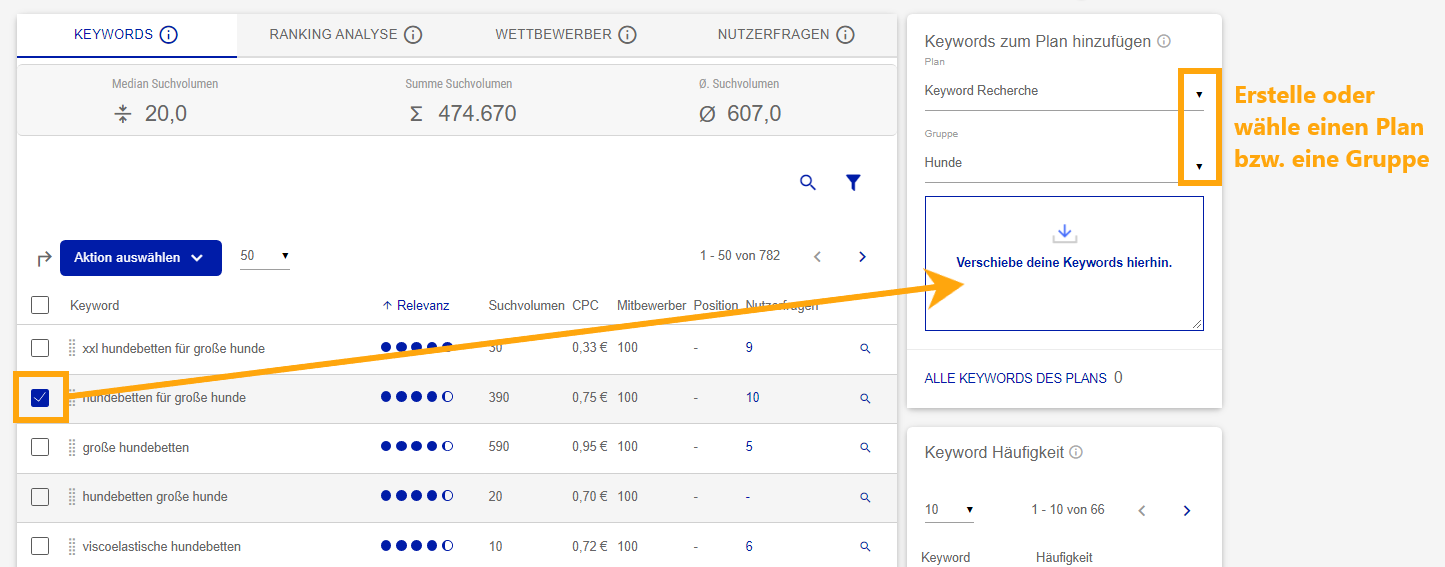Click text 'hundebetten große hunde'
Image resolution: width=1445 pixels, height=567 pixels.
coord(155,496)
